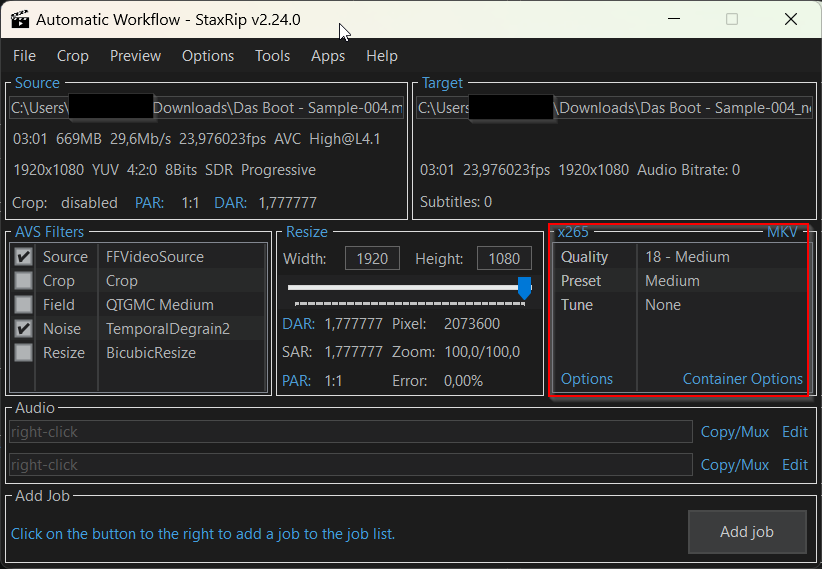The height and width of the screenshot is (569, 822).
Task: Select the BicubicResize filter entry
Action: pyautogui.click(x=150, y=352)
